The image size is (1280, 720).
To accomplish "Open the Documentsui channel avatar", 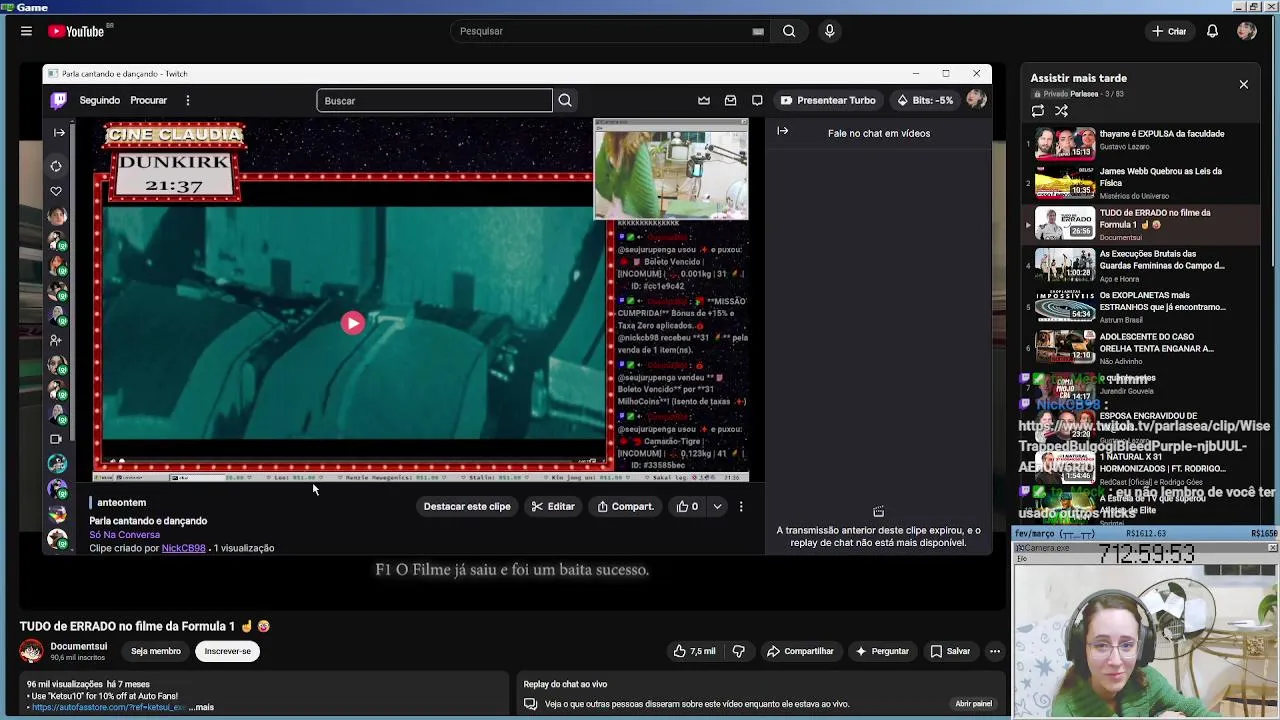I will [x=32, y=651].
